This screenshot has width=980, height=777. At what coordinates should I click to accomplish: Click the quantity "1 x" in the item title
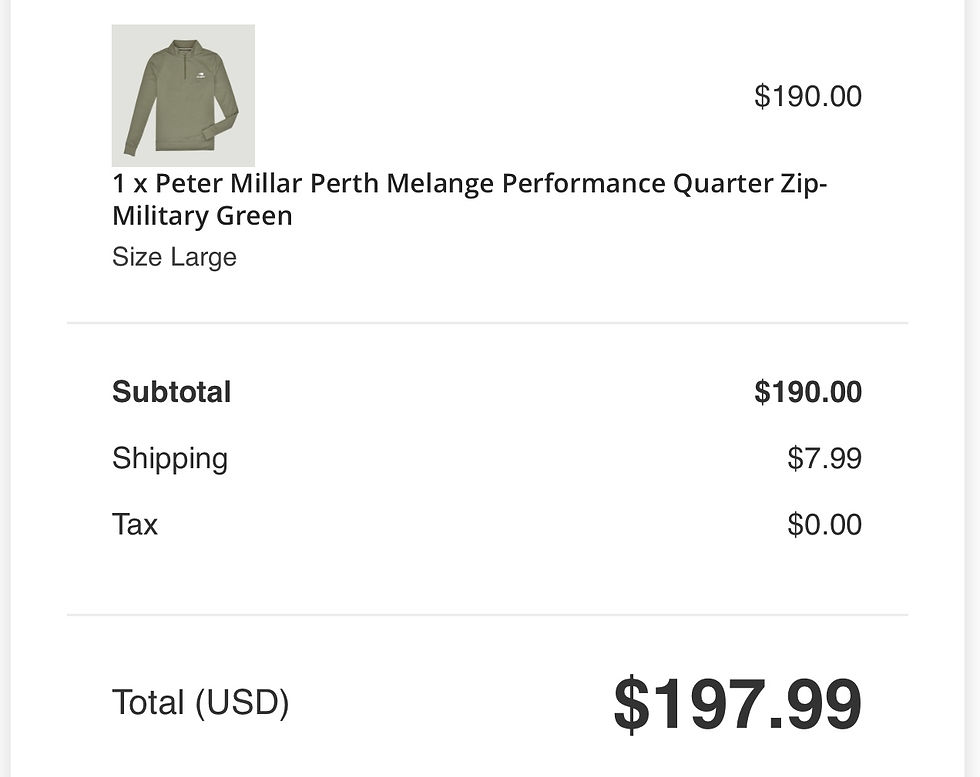[x=129, y=184]
